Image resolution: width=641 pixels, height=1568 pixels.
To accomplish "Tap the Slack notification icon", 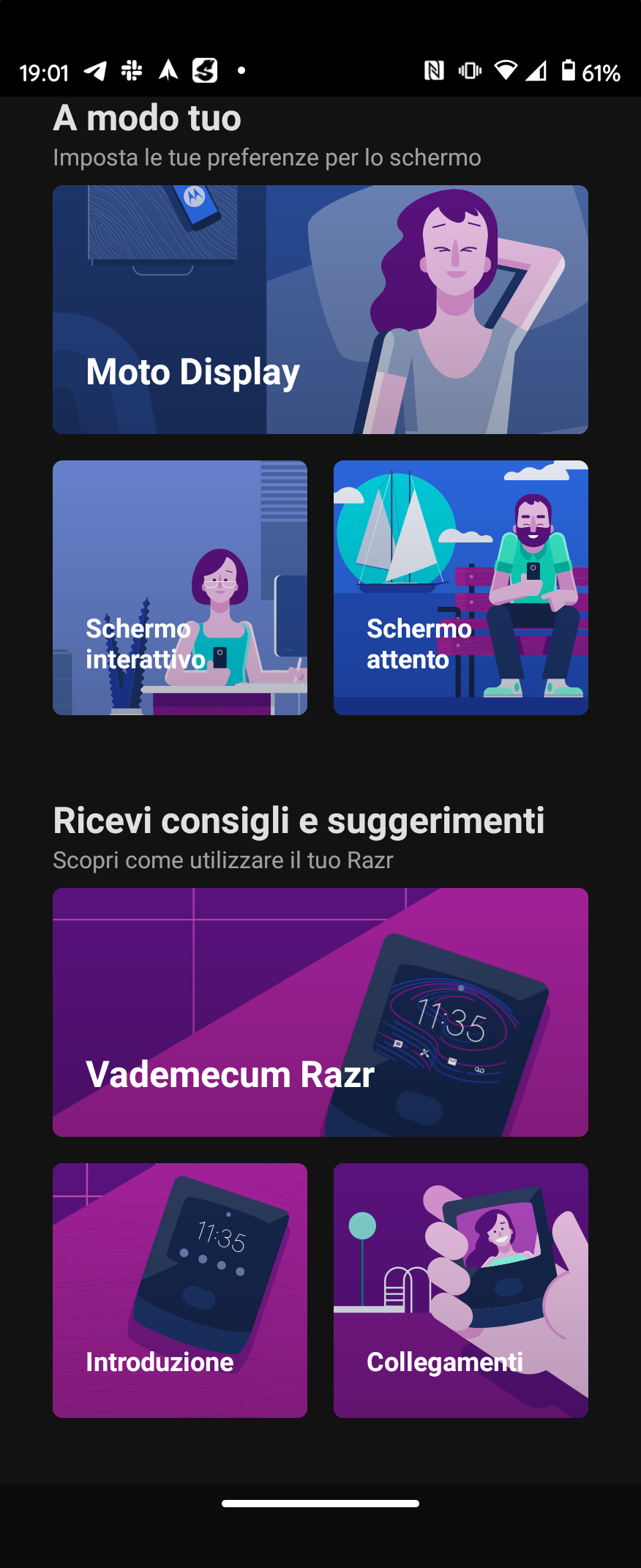I will [132, 70].
